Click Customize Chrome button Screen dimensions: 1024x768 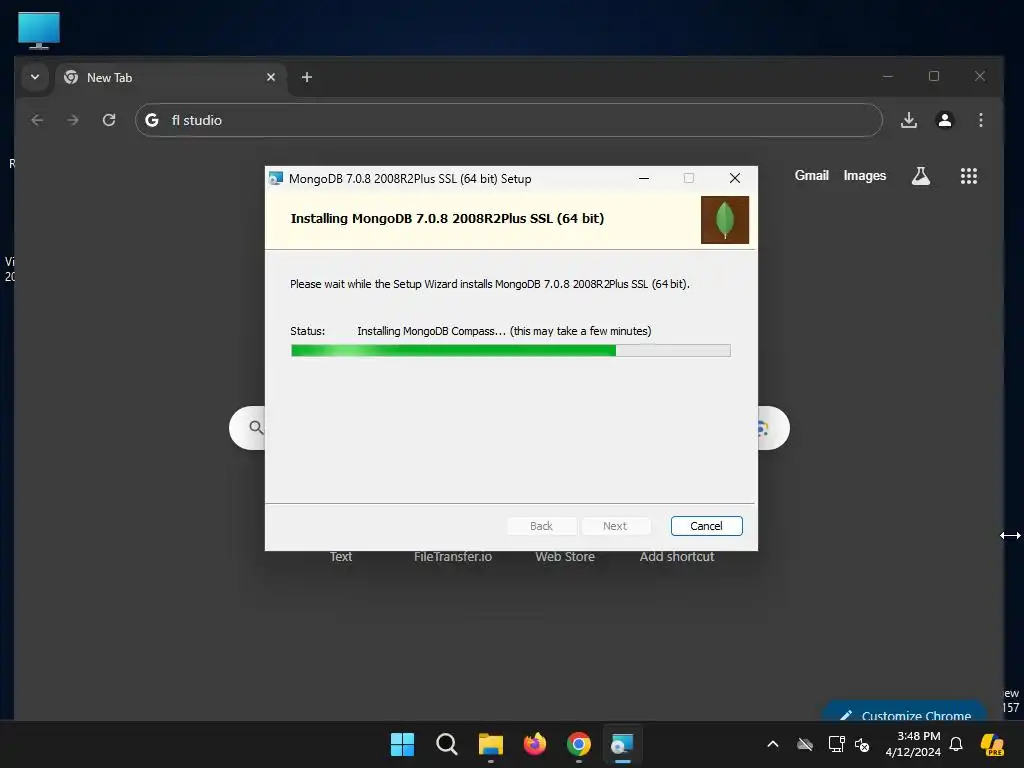pos(905,712)
